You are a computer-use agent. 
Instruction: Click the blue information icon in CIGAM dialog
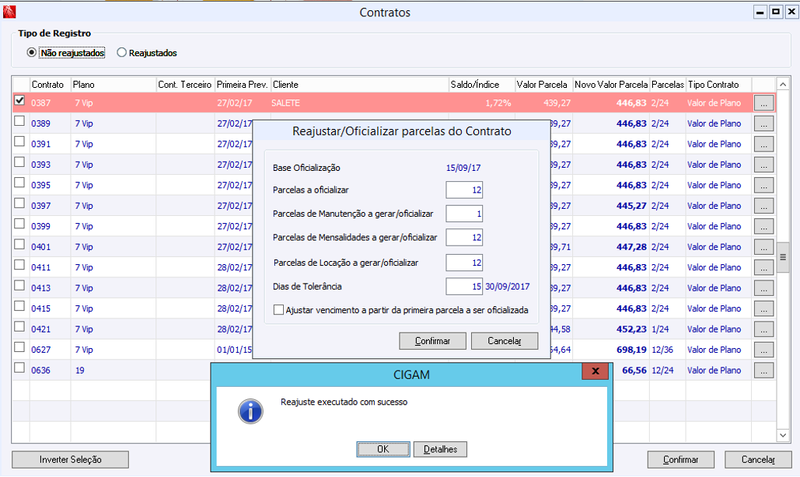point(251,411)
